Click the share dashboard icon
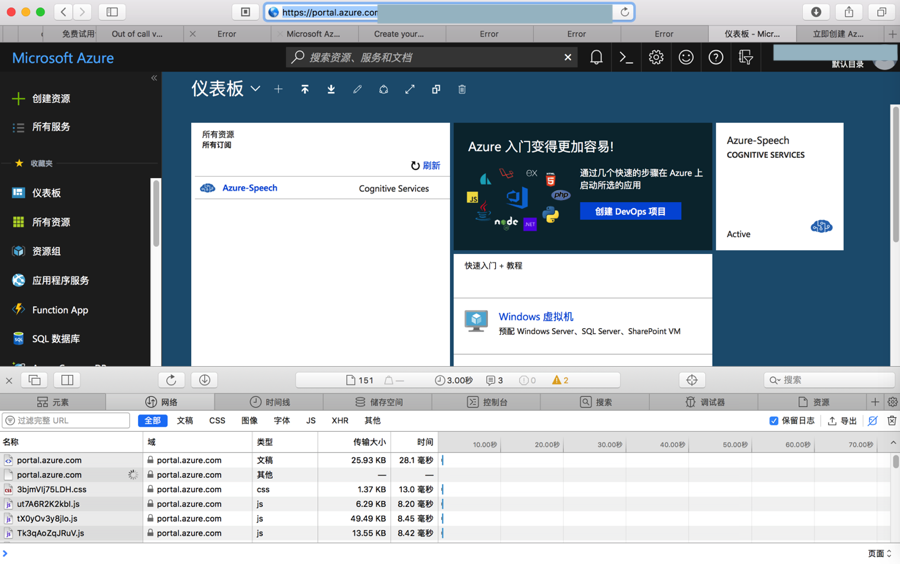The image size is (900, 564). coord(383,89)
